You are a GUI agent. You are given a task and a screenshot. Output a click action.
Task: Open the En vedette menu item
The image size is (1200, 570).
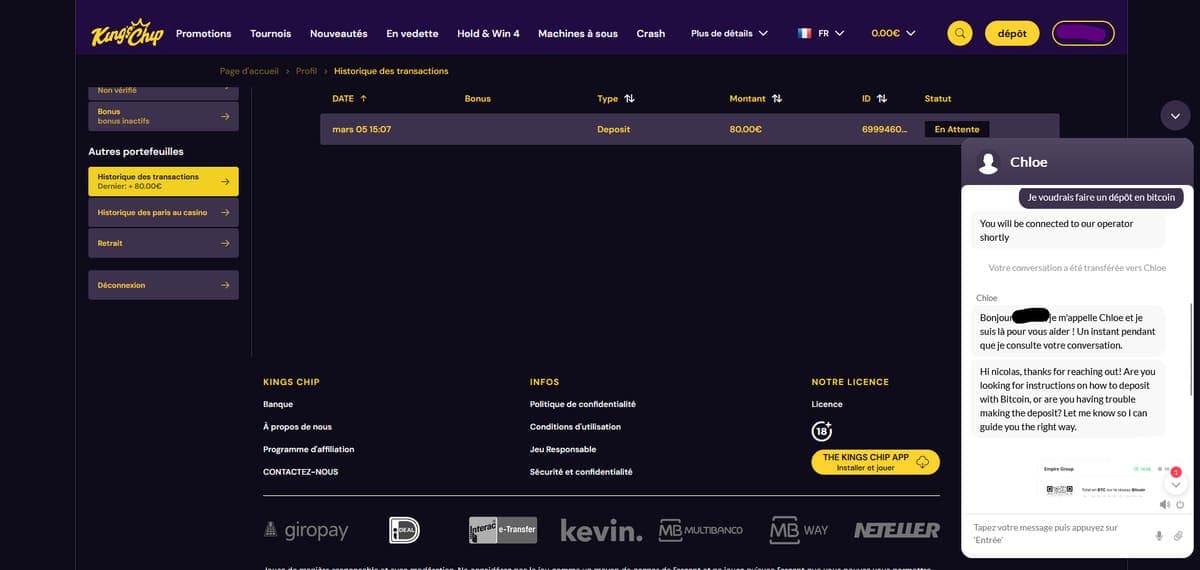point(412,33)
